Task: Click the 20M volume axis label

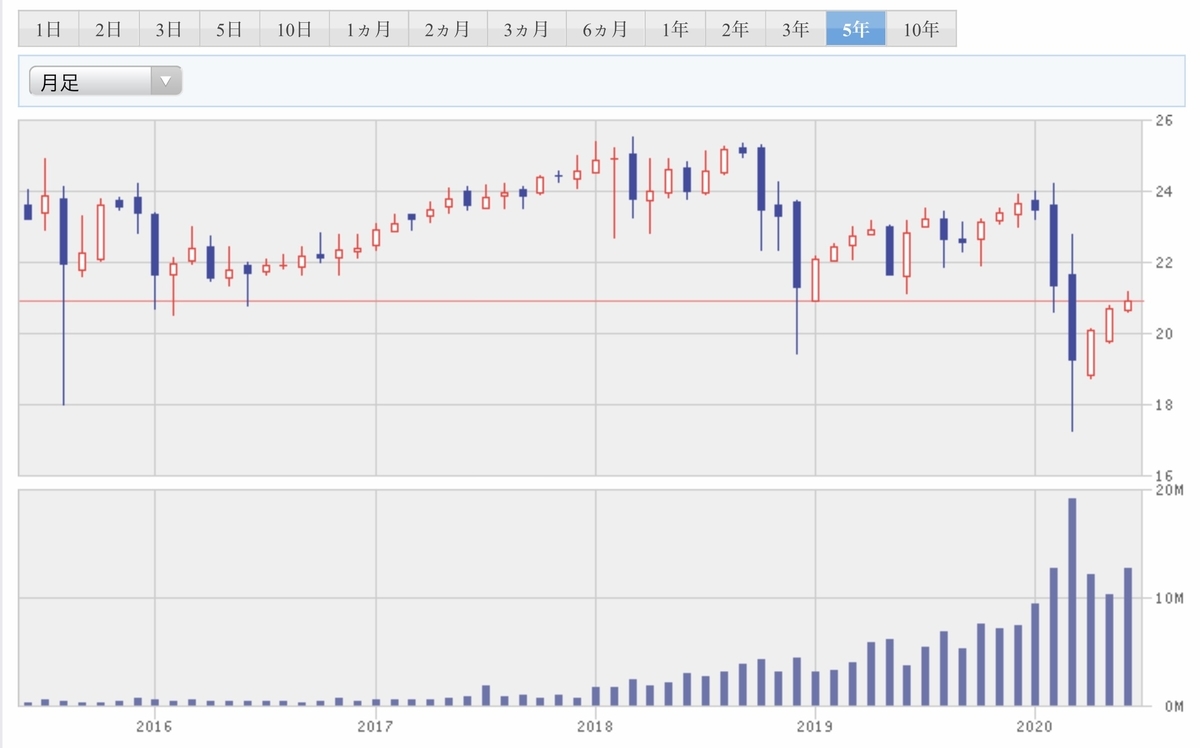Action: point(1168,490)
